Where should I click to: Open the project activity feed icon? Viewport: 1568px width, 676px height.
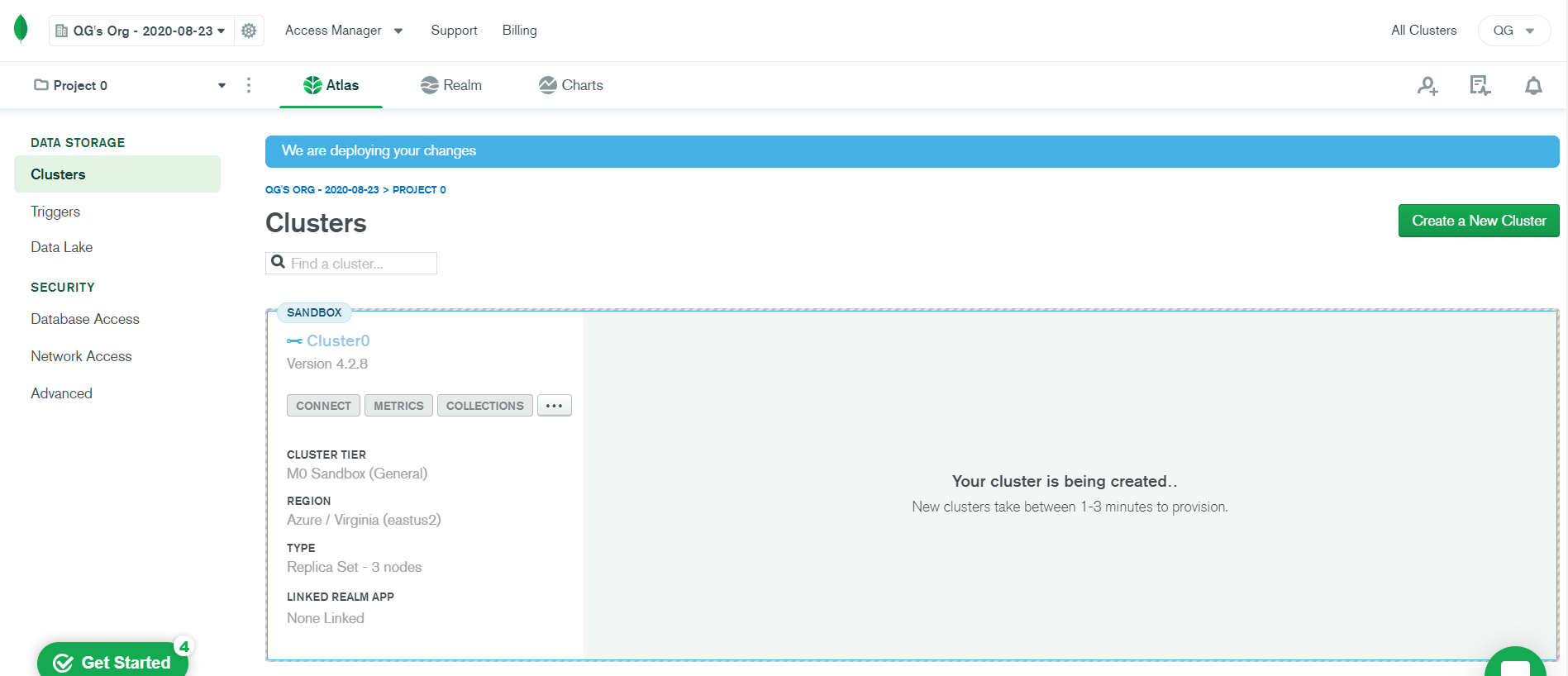pos(1480,85)
